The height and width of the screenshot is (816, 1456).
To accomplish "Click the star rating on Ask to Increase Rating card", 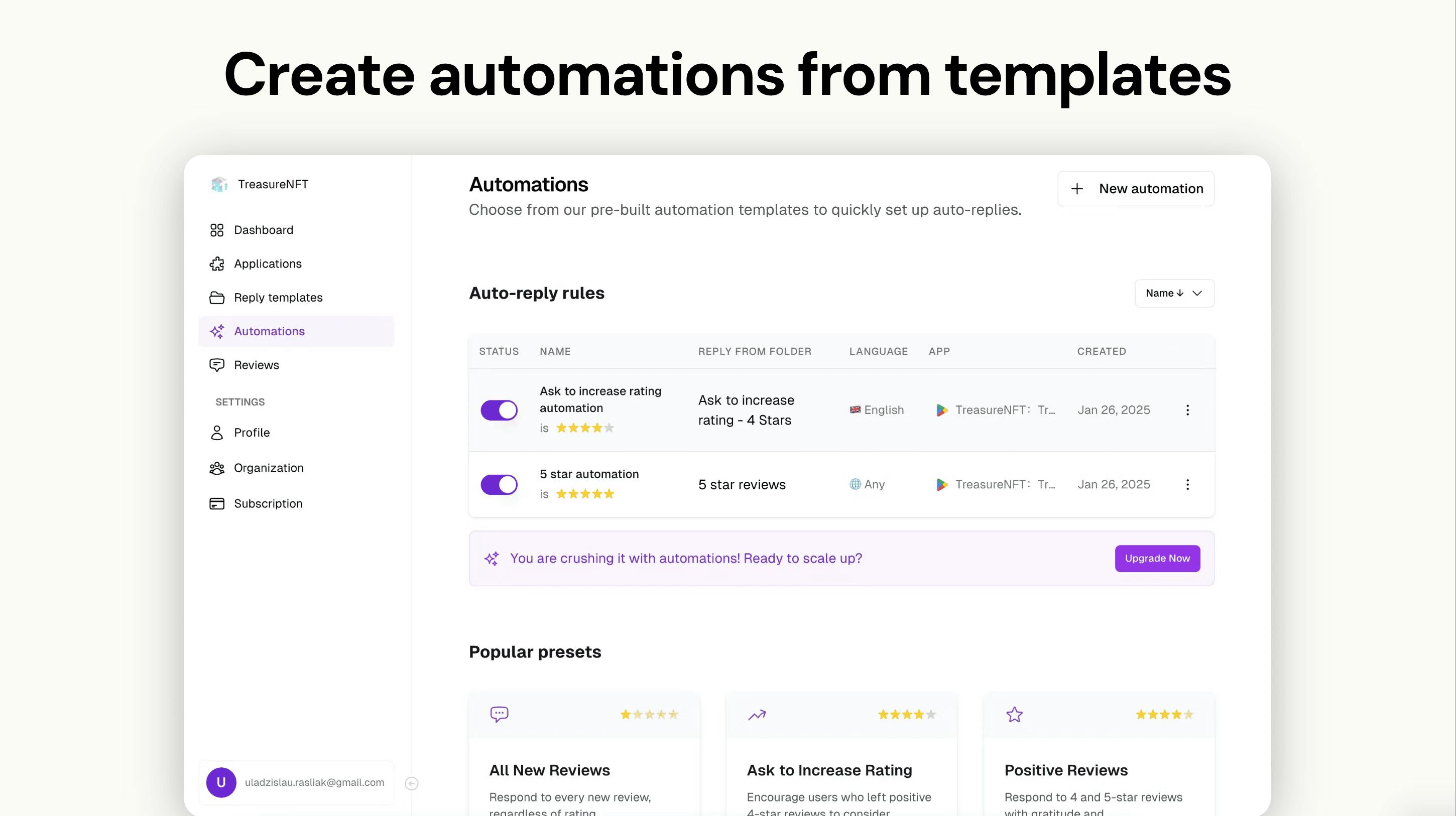I will click(x=907, y=715).
